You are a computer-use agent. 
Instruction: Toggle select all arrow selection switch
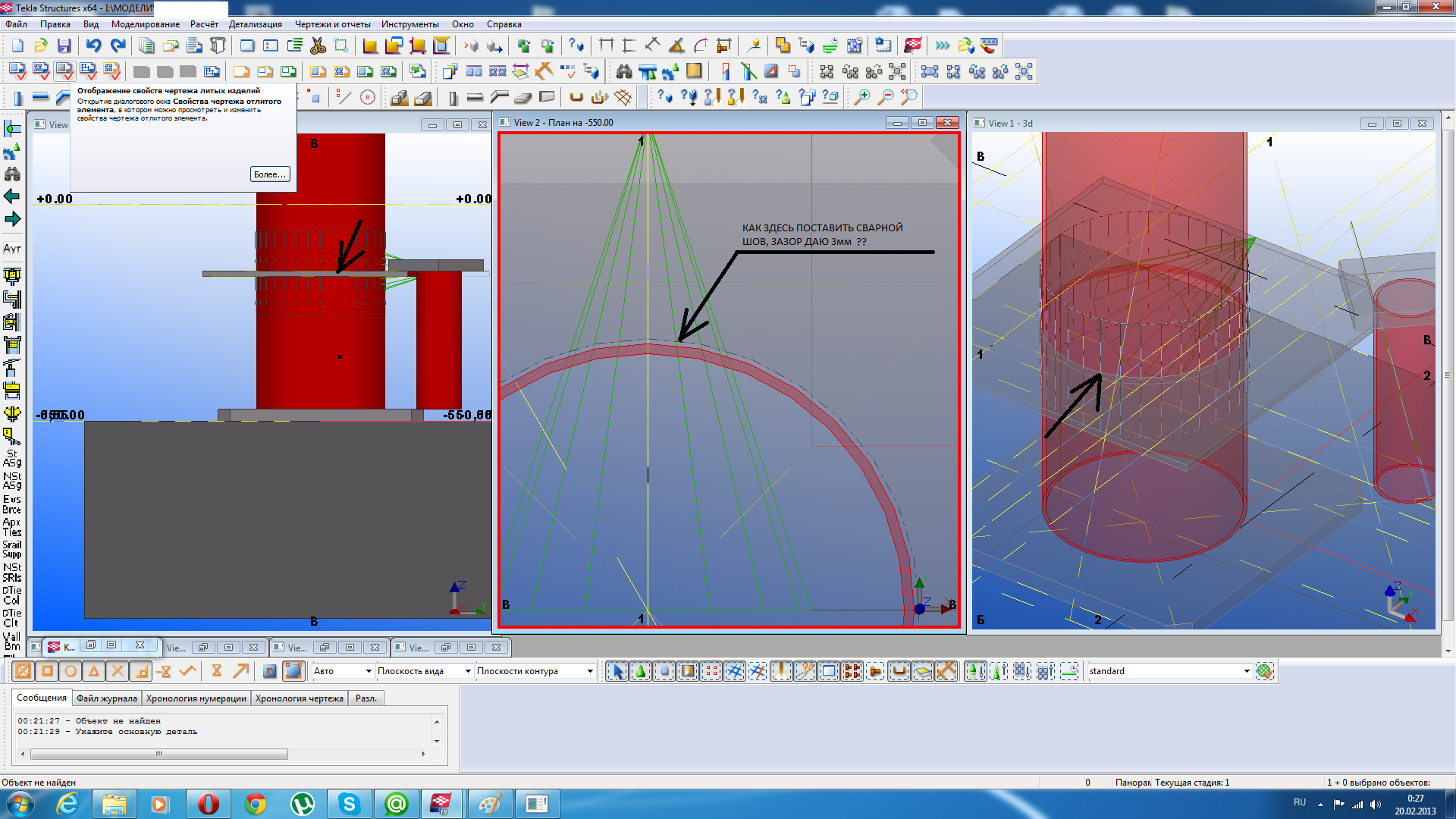(617, 671)
